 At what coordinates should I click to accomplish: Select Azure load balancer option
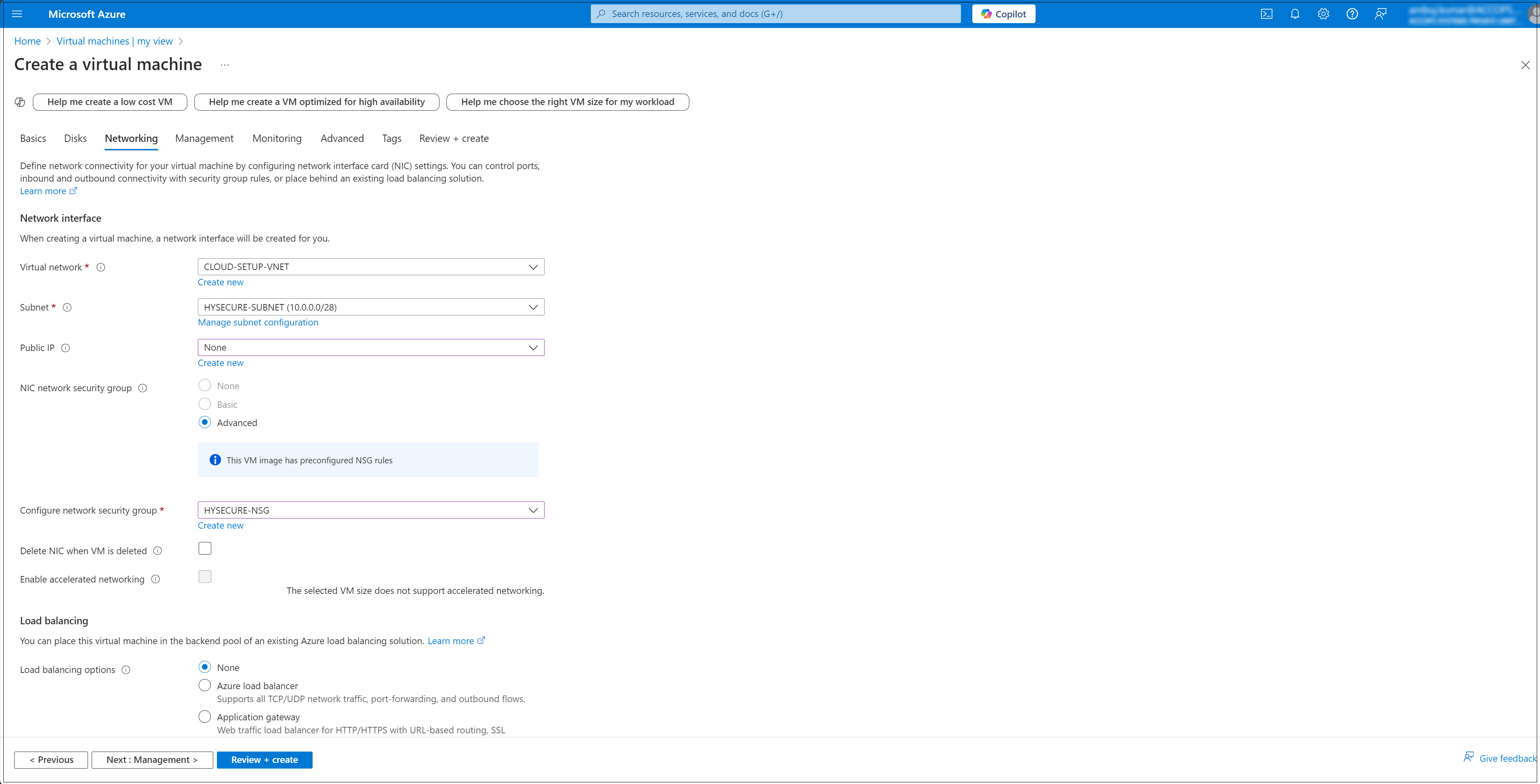pyautogui.click(x=205, y=685)
